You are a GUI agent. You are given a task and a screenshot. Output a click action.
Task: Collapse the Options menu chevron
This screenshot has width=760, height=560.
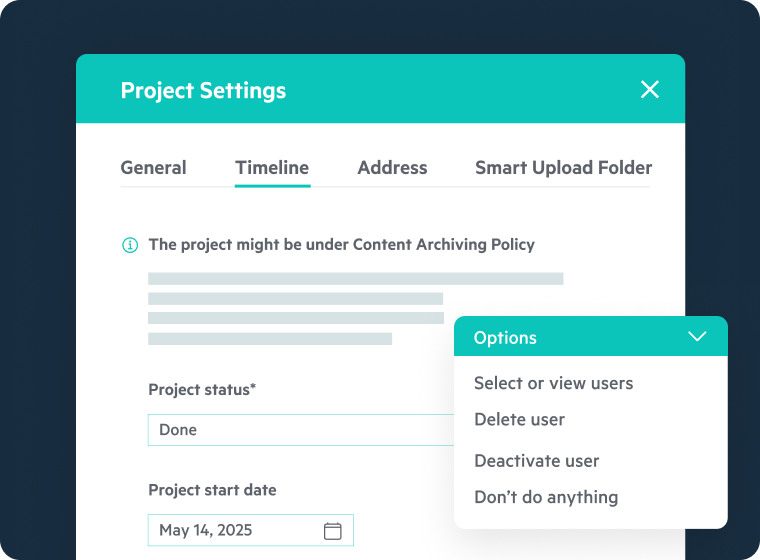698,337
